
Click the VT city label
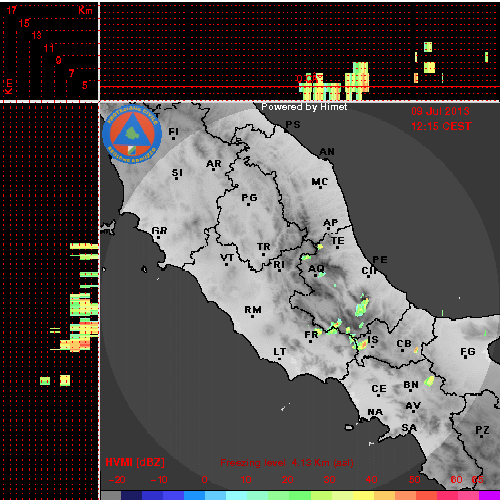(227, 258)
